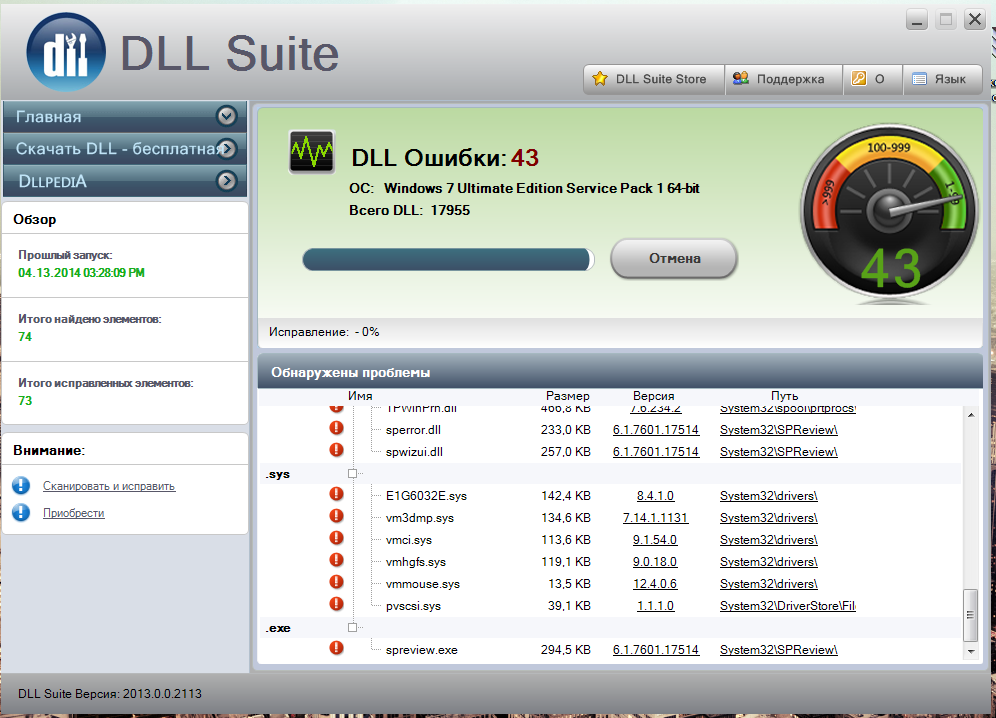This screenshot has width=996, height=718.
Task: Open version link 6.1.7601.17514 of sperror.dll
Action: click(x=656, y=430)
